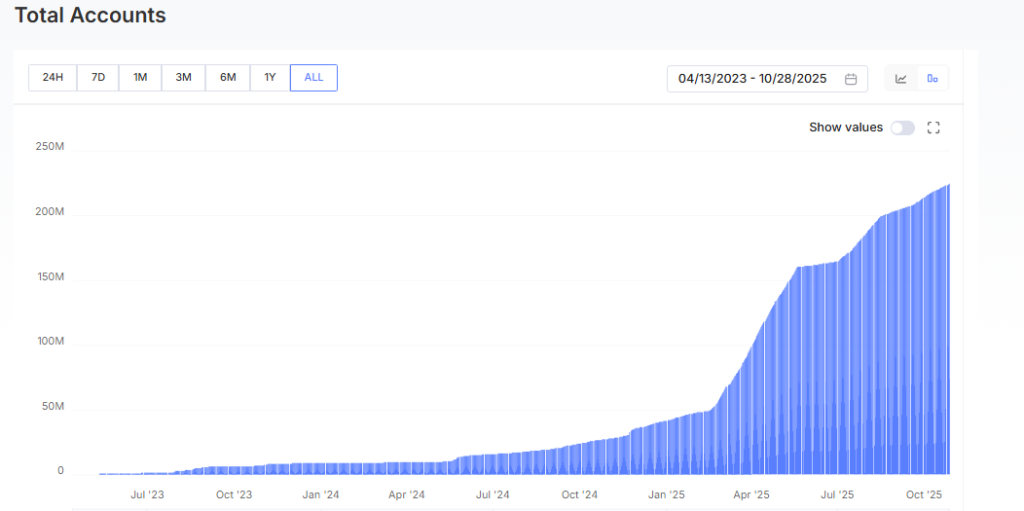Click the chart bars around Apr '25
The height and width of the screenshot is (511, 1024).
tap(751, 400)
